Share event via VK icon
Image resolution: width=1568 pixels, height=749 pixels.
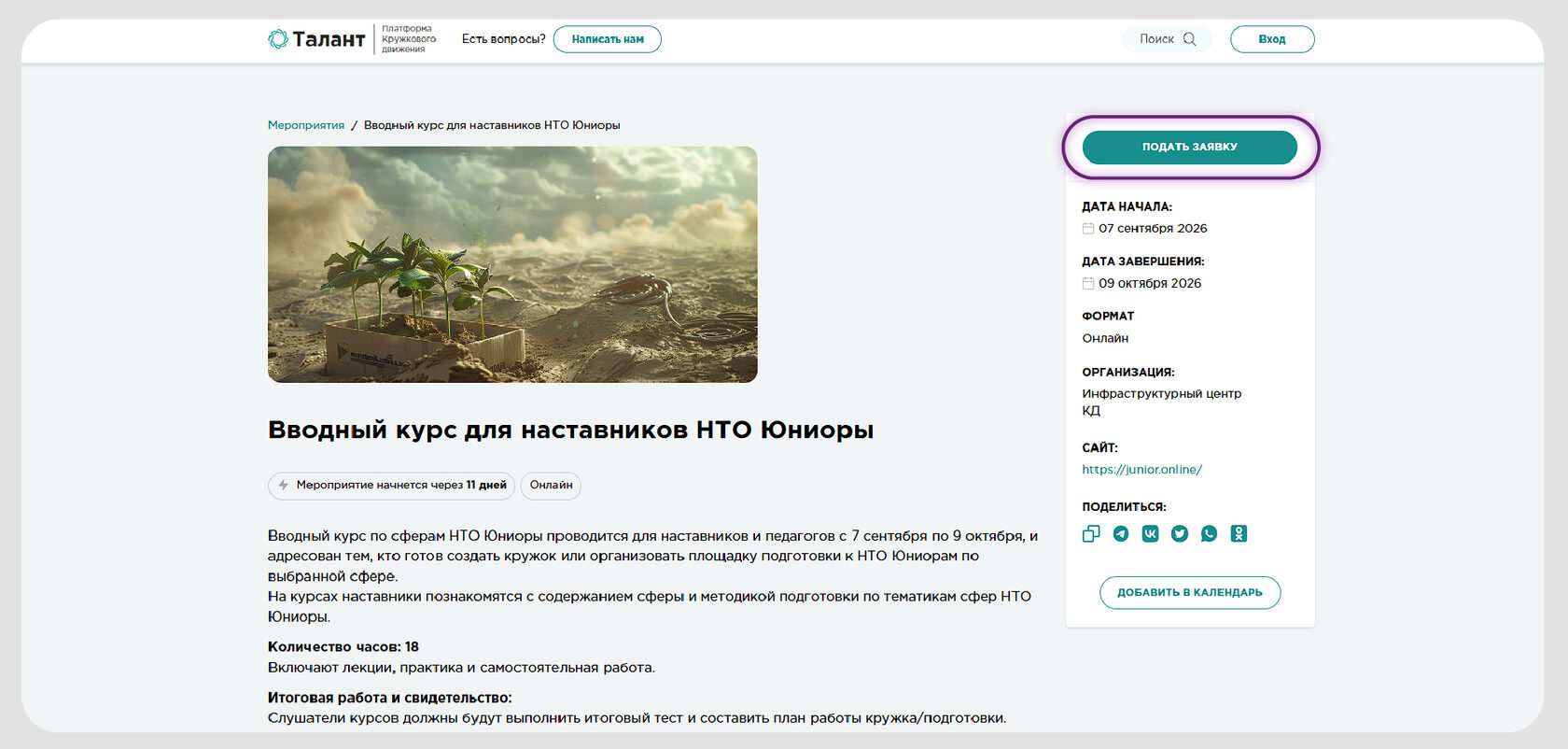(1150, 533)
